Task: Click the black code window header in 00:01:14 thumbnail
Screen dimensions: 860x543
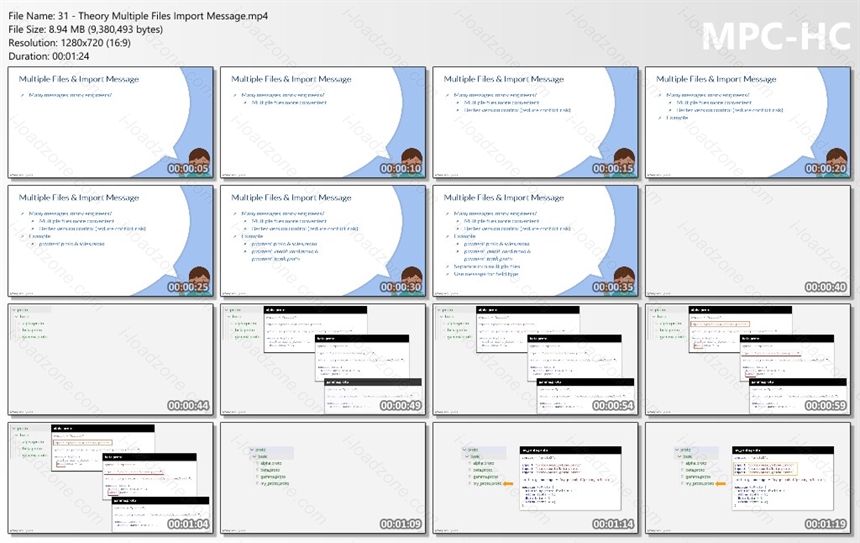Action: (x=570, y=450)
